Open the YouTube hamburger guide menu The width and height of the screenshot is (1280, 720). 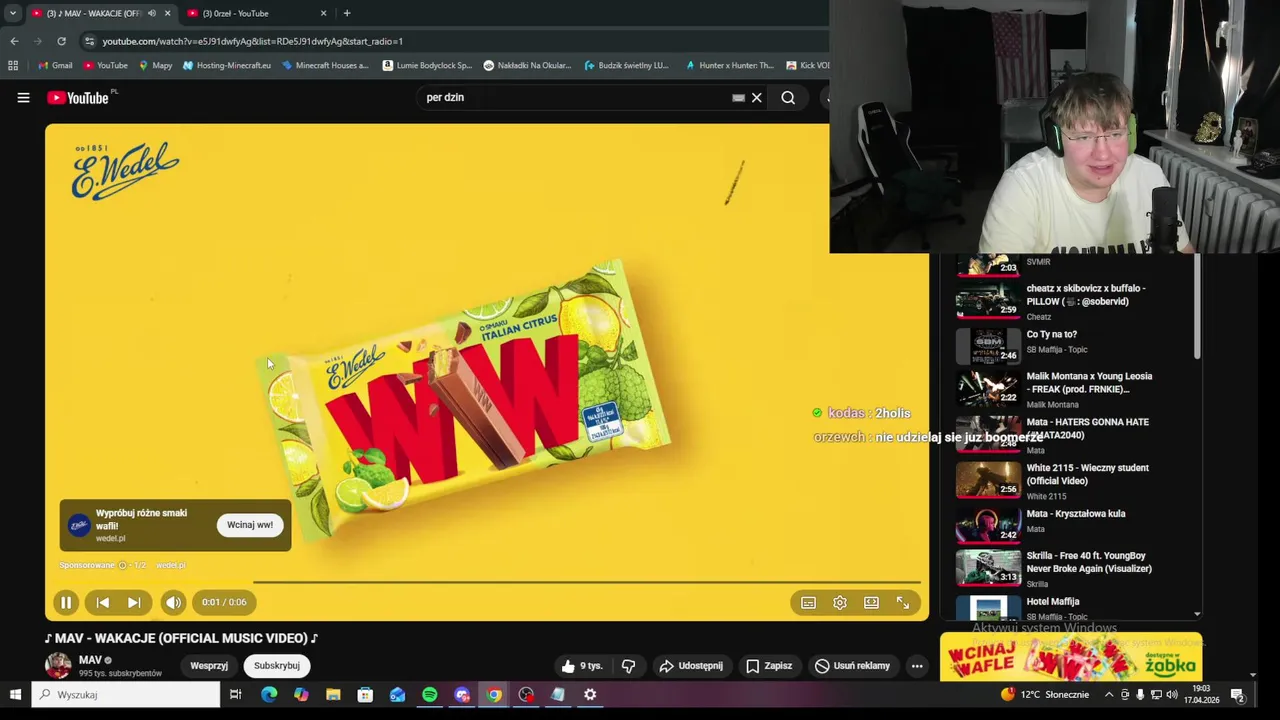(23, 97)
